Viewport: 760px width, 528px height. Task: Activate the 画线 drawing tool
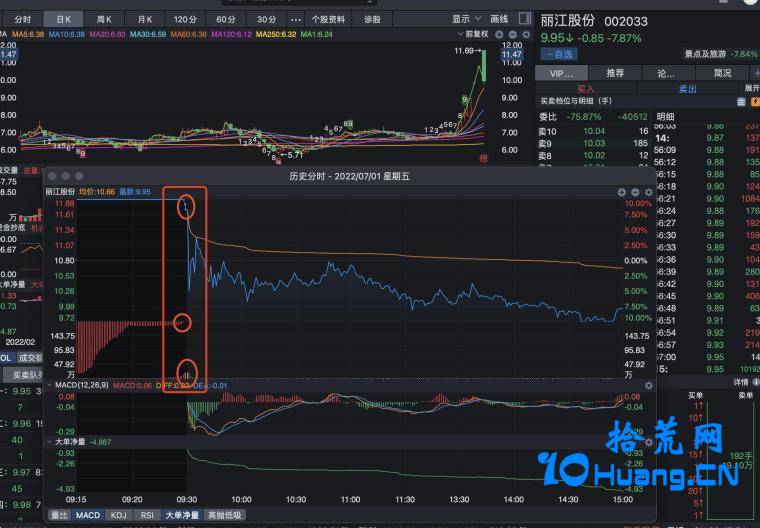click(x=499, y=19)
